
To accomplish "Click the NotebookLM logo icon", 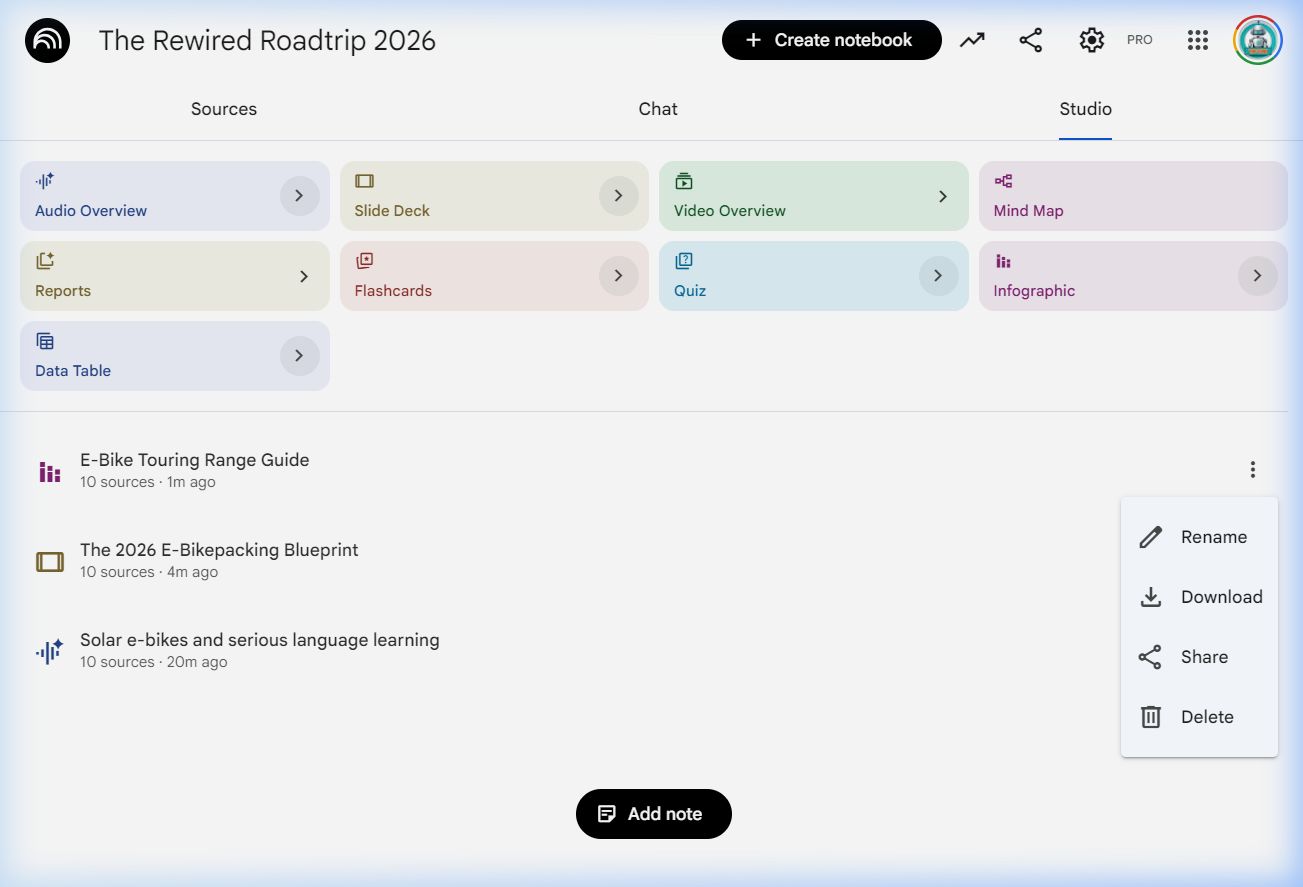I will [47, 41].
